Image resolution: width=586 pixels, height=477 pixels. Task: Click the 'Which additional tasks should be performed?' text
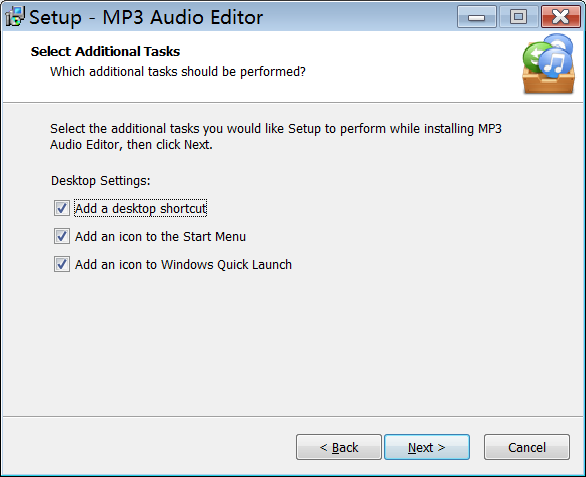coord(178,71)
